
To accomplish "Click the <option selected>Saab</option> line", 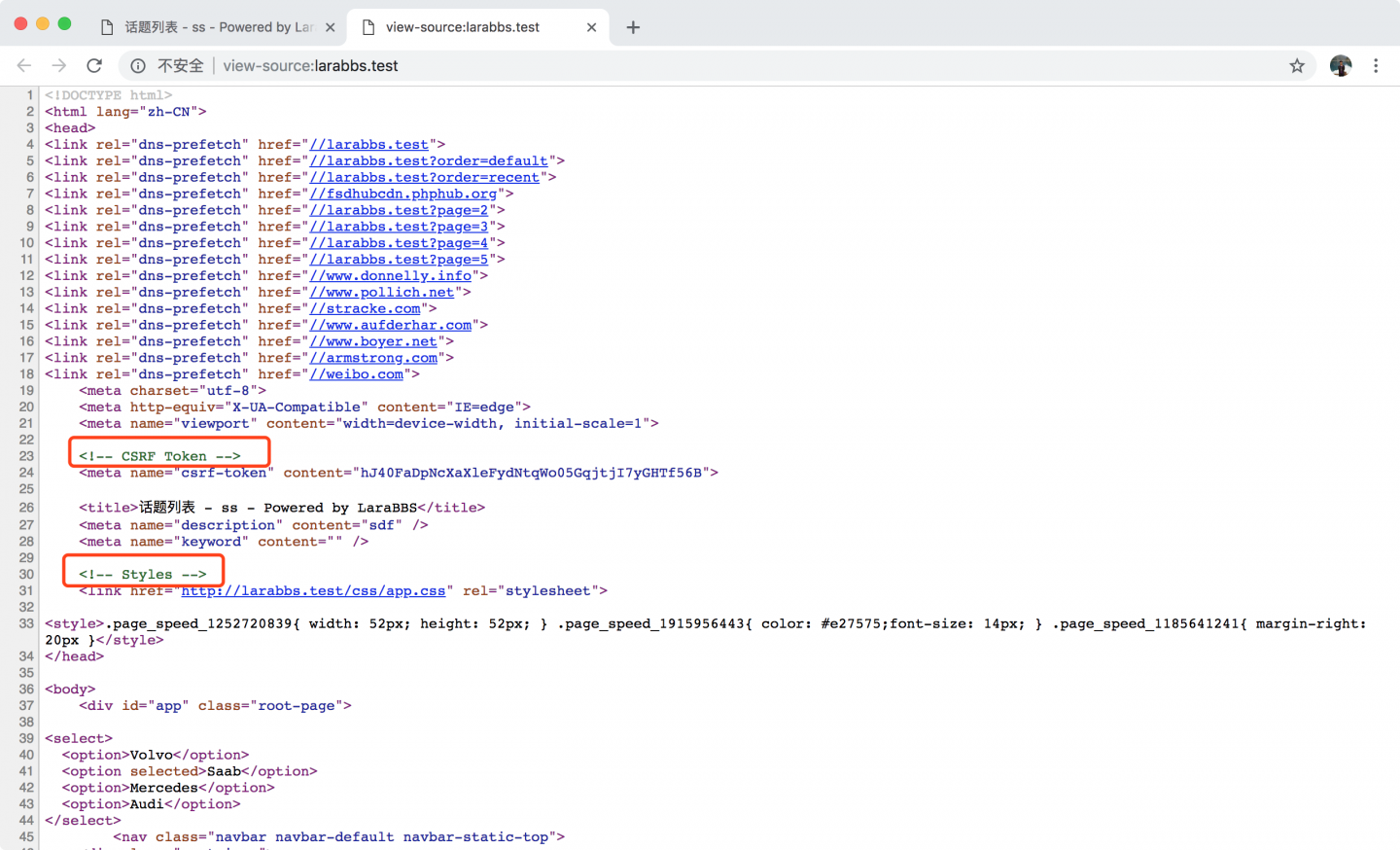I will (190, 771).
